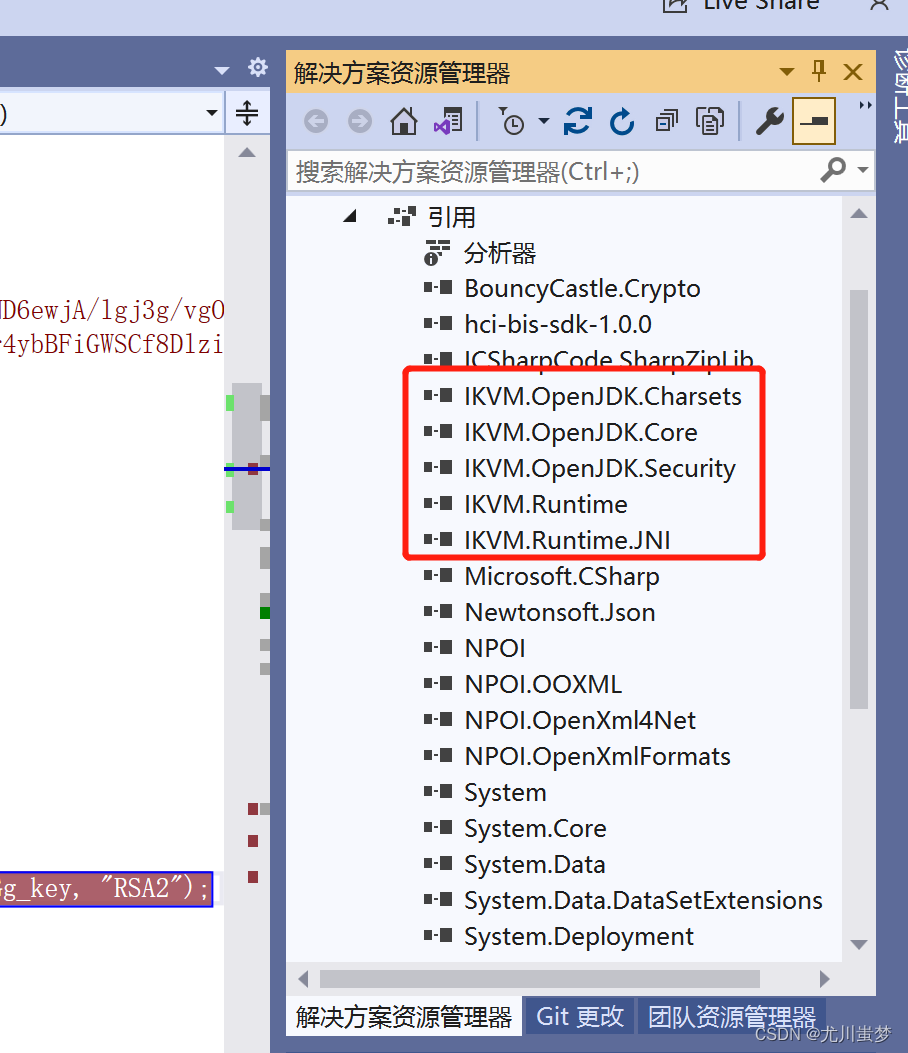The height and width of the screenshot is (1053, 908).
Task: Refresh the Solution Explorer
Action: pos(622,122)
